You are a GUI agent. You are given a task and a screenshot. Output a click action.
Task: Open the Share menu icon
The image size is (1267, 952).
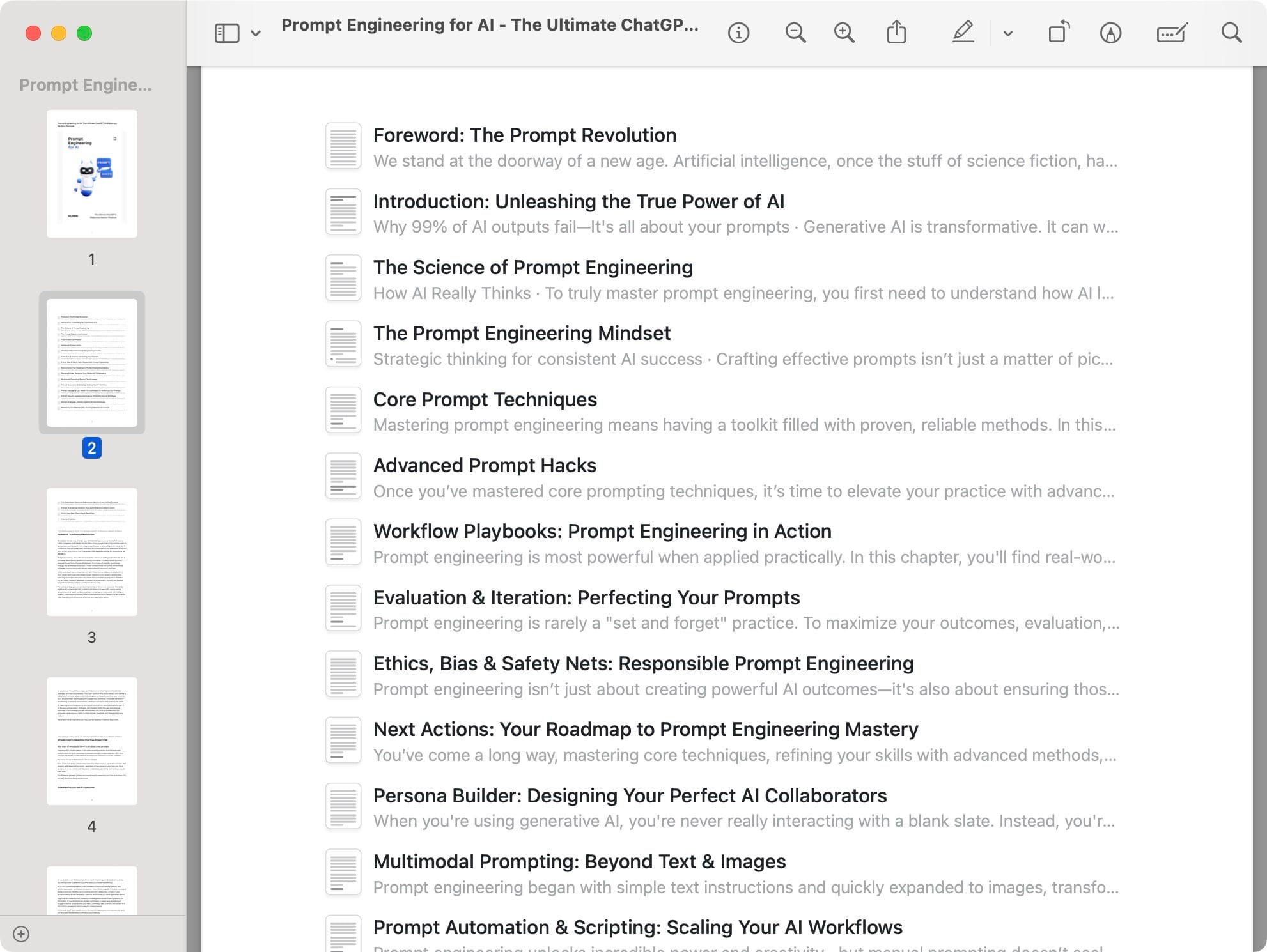click(x=896, y=32)
